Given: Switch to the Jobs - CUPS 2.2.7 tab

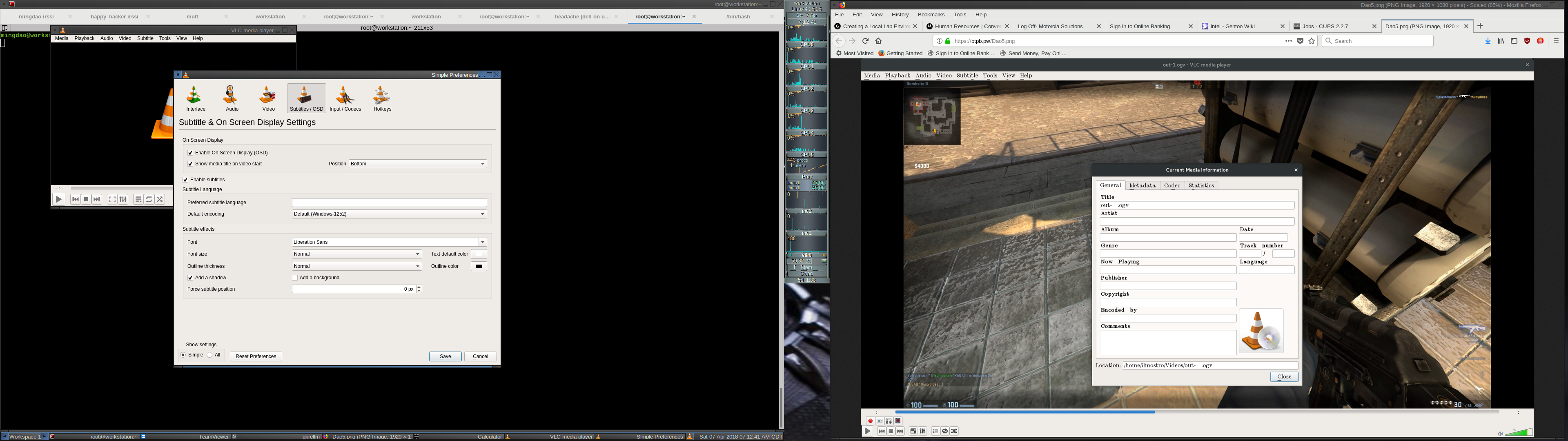Looking at the screenshot, I should (1334, 26).
